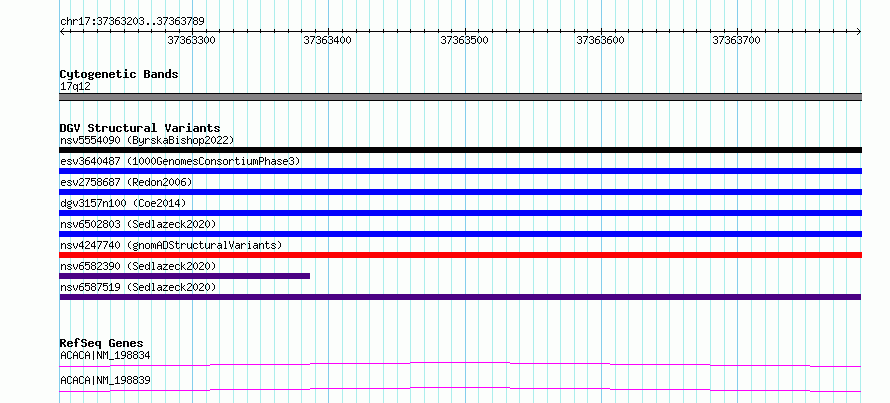Click the chr17:37363203..37363789 coordinate label
Image resolution: width=890 pixels, height=403 pixels.
tap(132, 22)
